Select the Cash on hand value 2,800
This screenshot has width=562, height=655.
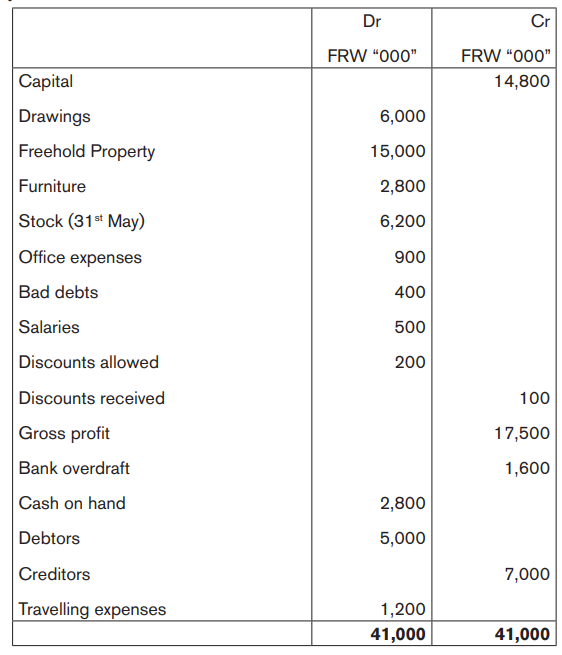pos(402,504)
